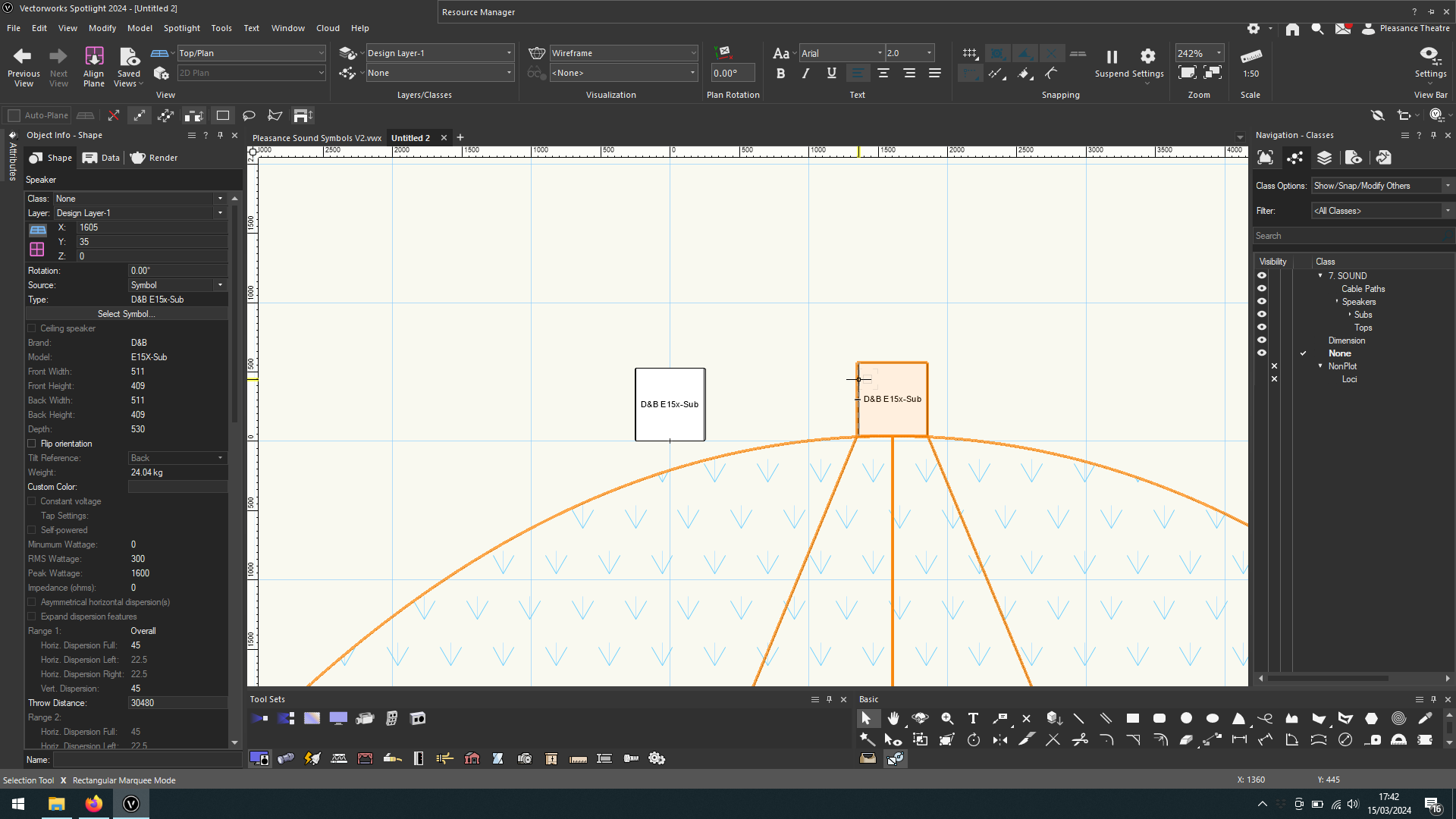The image size is (1456, 819).
Task: Click the Suspend Settings pause icon
Action: (x=1112, y=57)
